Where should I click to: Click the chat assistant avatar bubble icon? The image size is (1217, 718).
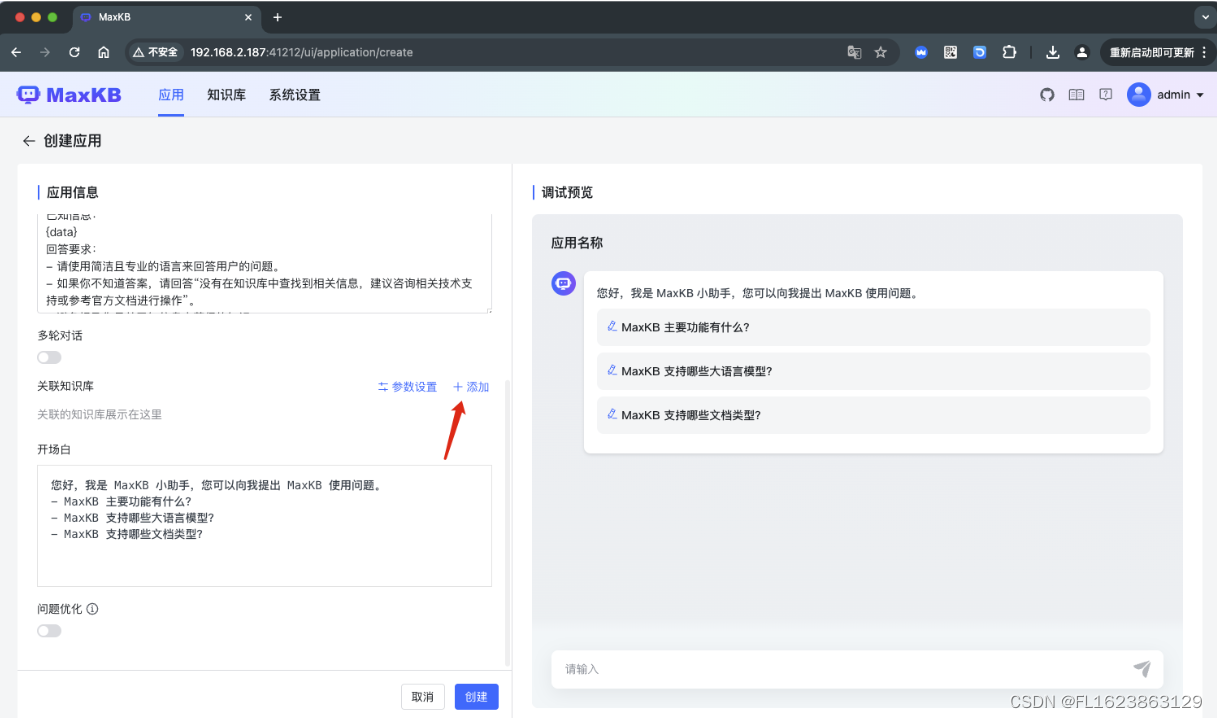563,283
